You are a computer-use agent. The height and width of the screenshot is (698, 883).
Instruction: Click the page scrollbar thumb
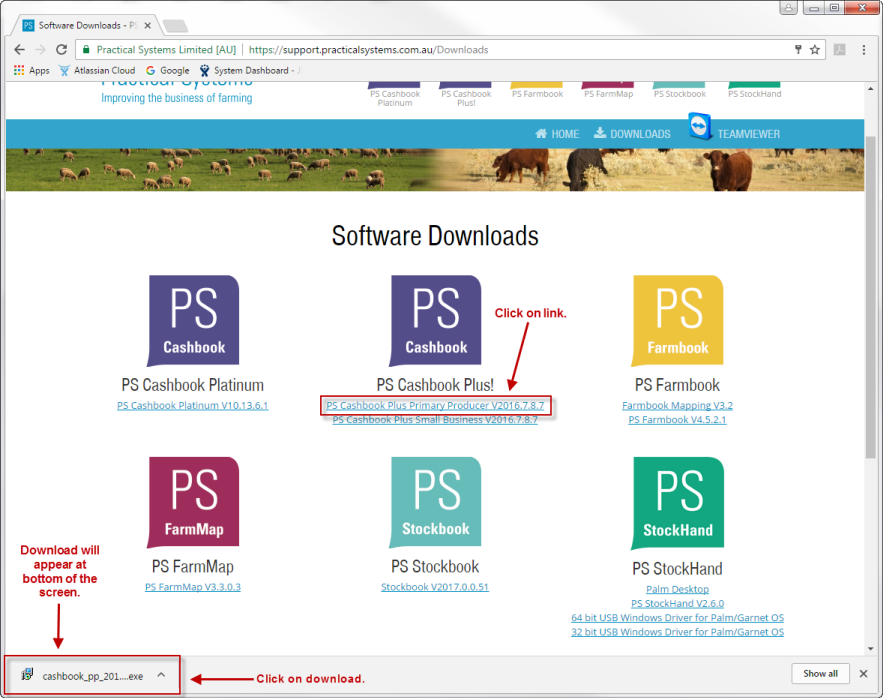tap(871, 297)
